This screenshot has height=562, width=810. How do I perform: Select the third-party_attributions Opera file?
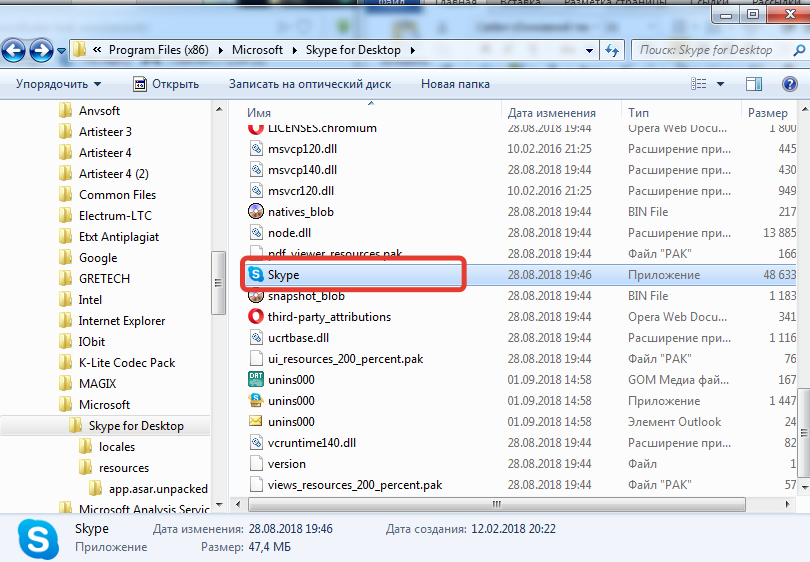coord(329,317)
